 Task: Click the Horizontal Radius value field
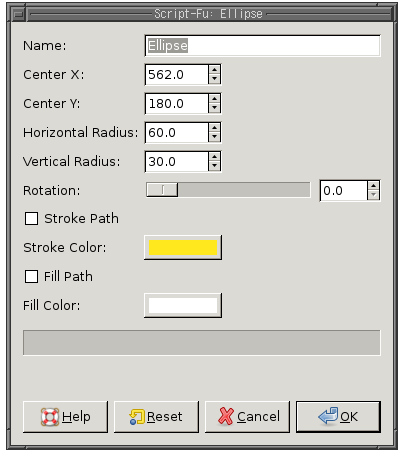[177, 133]
